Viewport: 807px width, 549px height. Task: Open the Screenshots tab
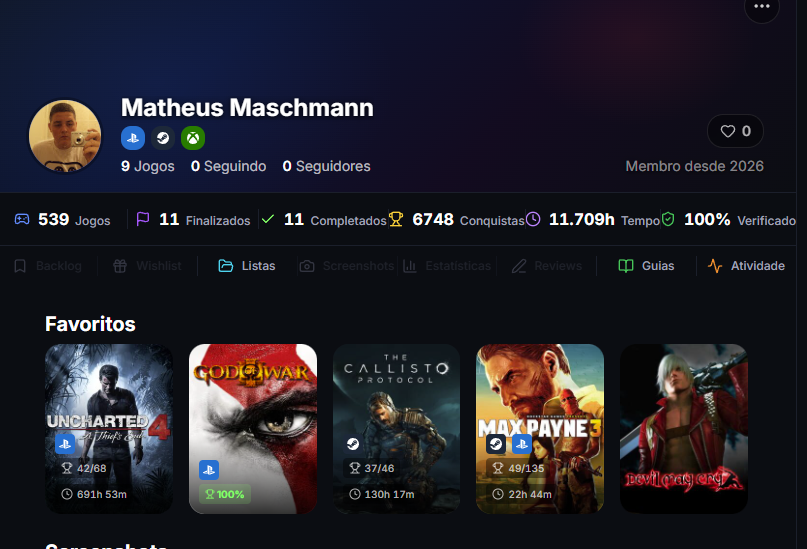pyautogui.click(x=347, y=266)
